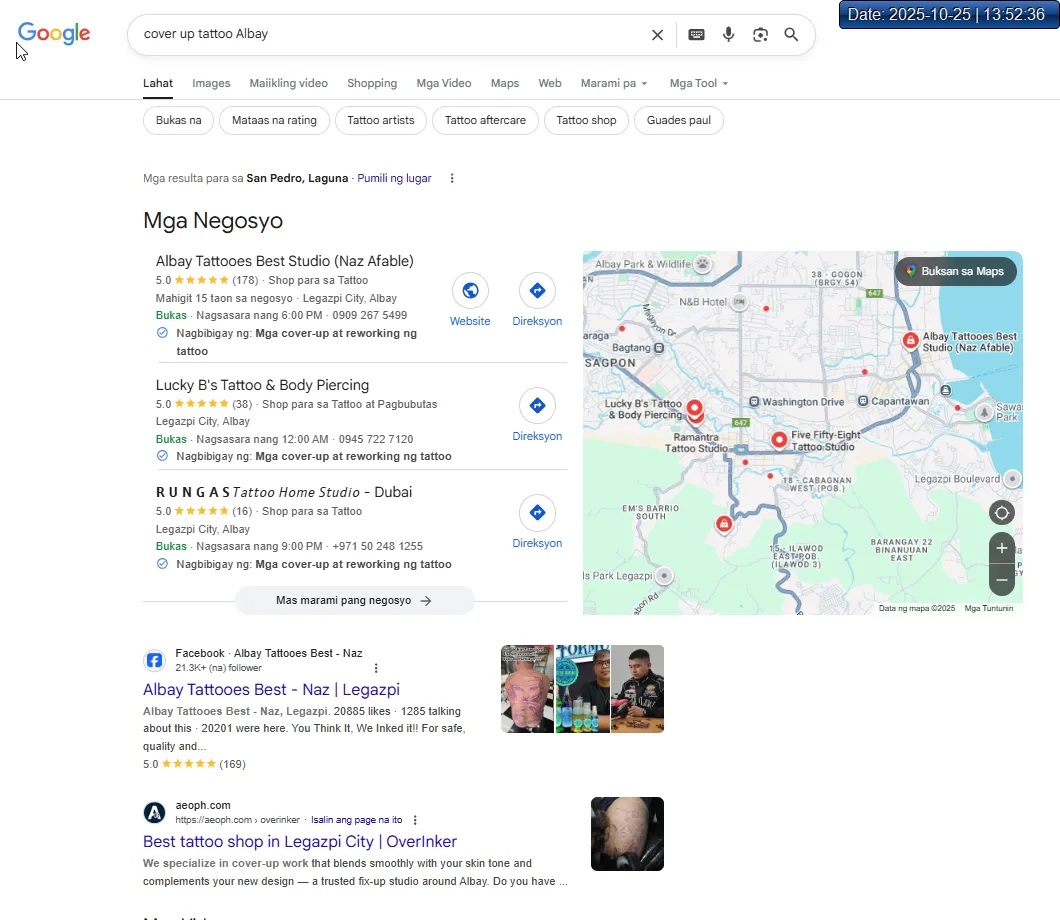
Task: Toggle the 'Bukas na' filter chip
Action: pos(178,121)
